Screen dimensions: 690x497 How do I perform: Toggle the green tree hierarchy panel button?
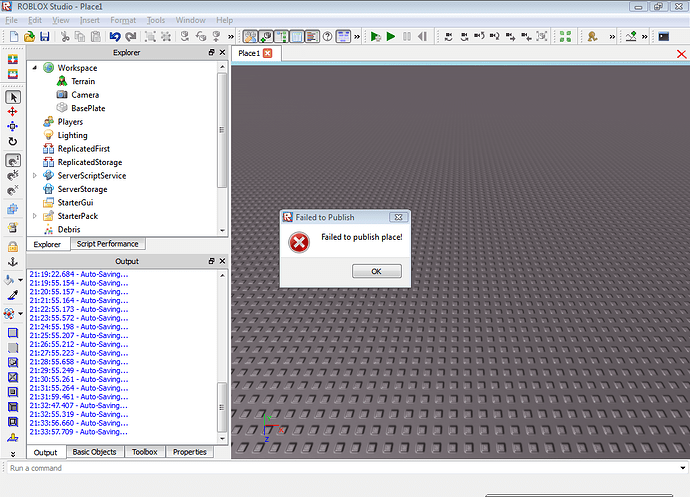point(282,37)
